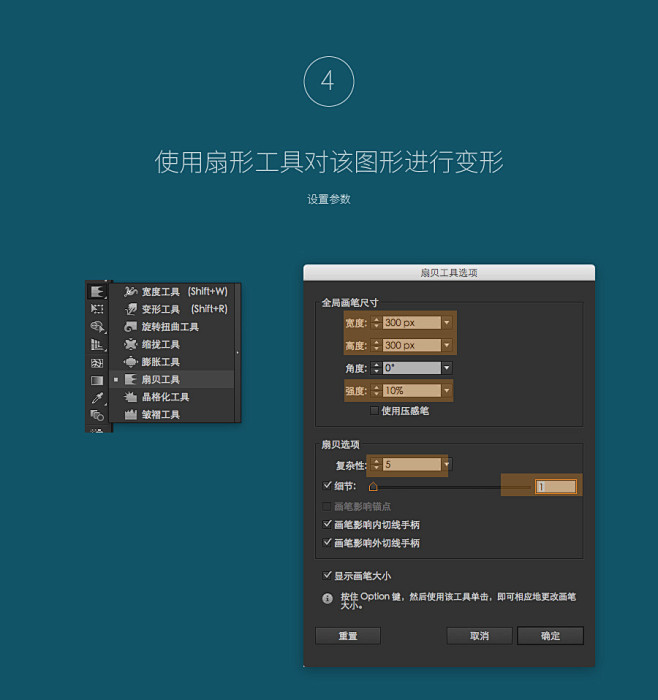Viewport: 658px width, 700px height.
Task: Pick the Warp tool (变形工具) icon
Action: point(131,309)
